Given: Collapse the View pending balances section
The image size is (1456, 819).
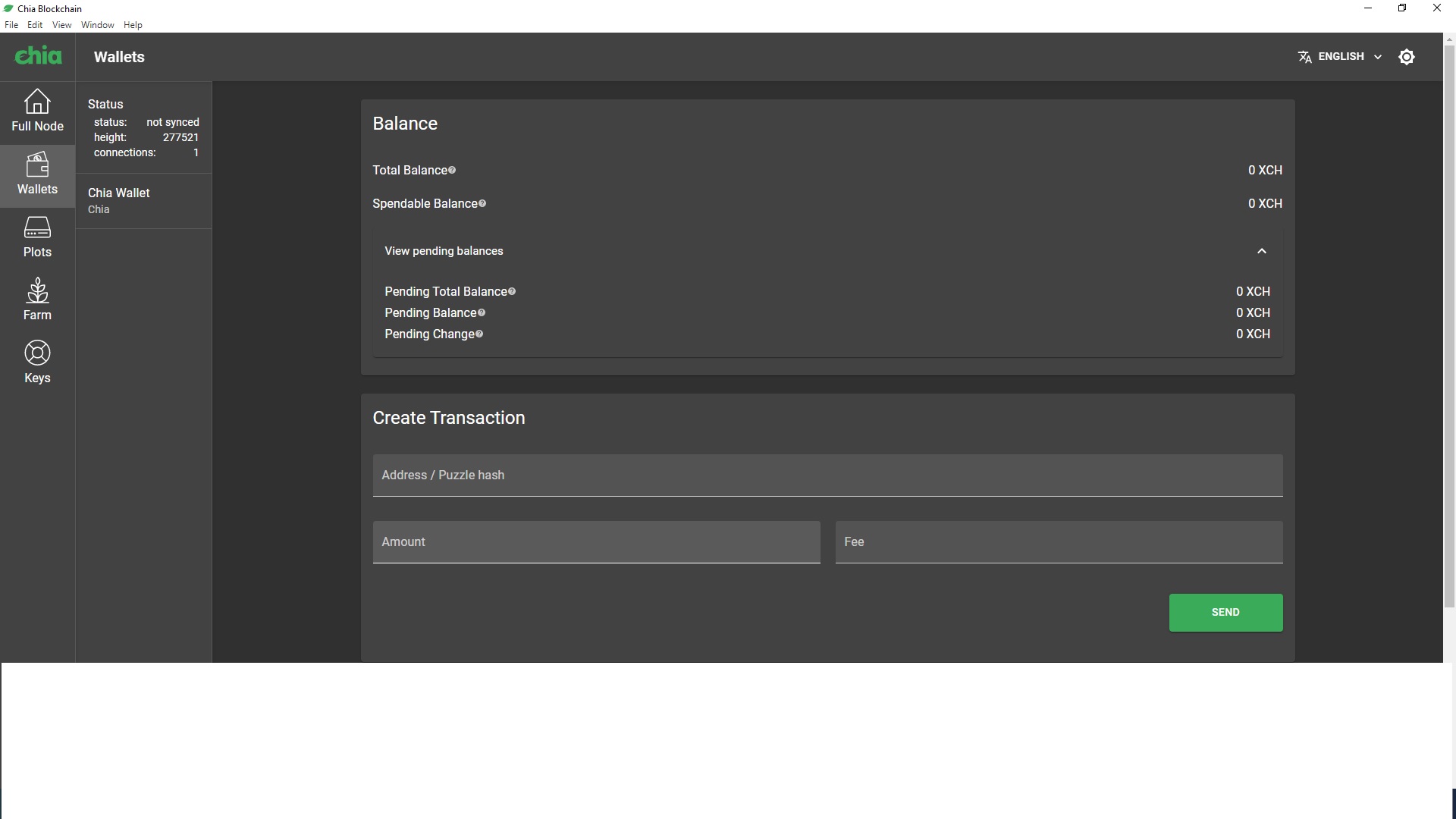Looking at the screenshot, I should pyautogui.click(x=1261, y=251).
